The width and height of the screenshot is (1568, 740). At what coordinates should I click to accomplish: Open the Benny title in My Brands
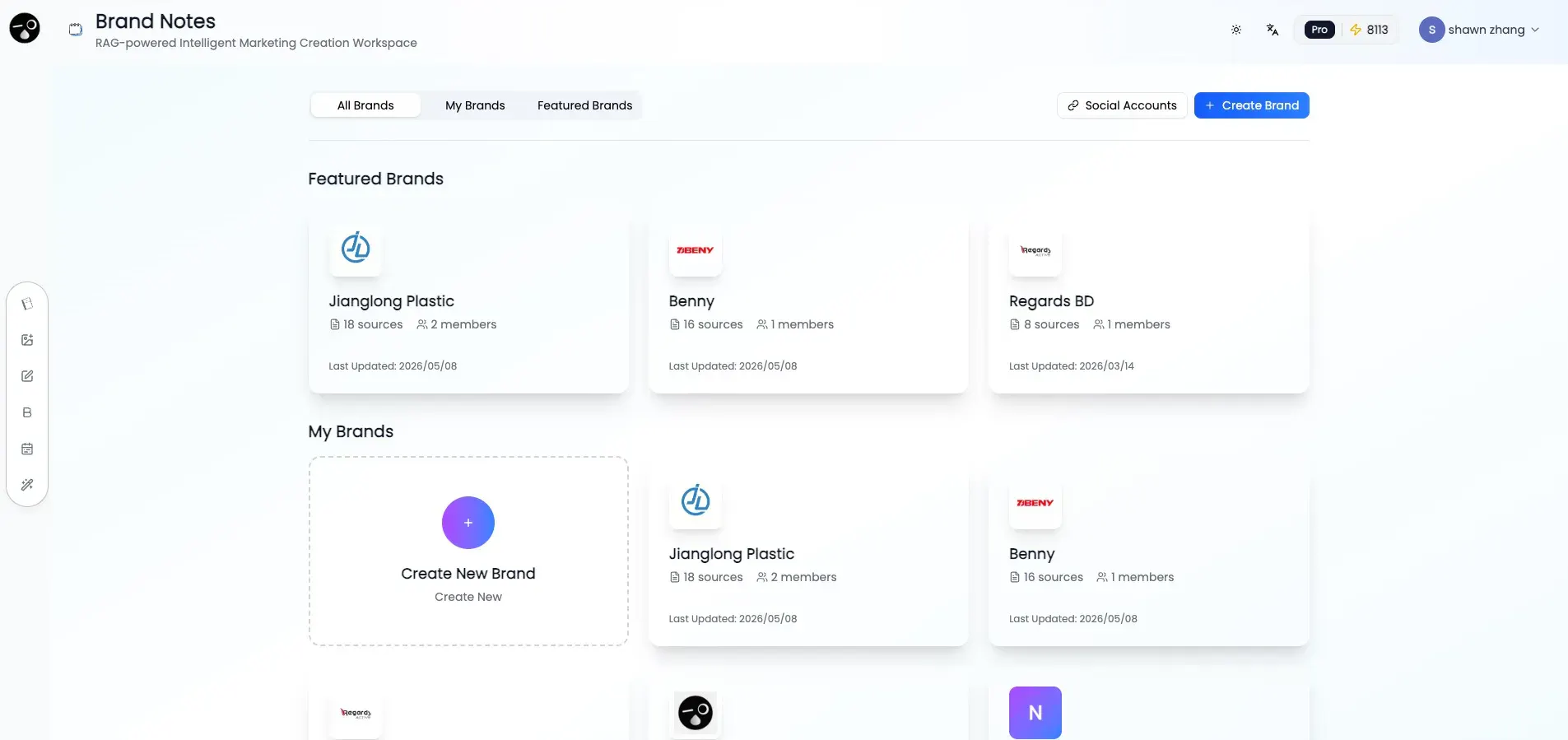1031,554
